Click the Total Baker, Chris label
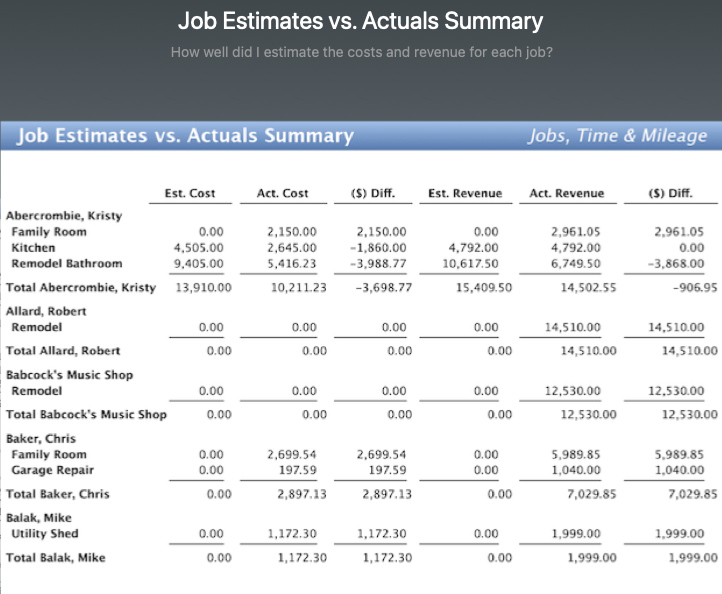Viewport: 722px width, 594px height. click(x=58, y=494)
